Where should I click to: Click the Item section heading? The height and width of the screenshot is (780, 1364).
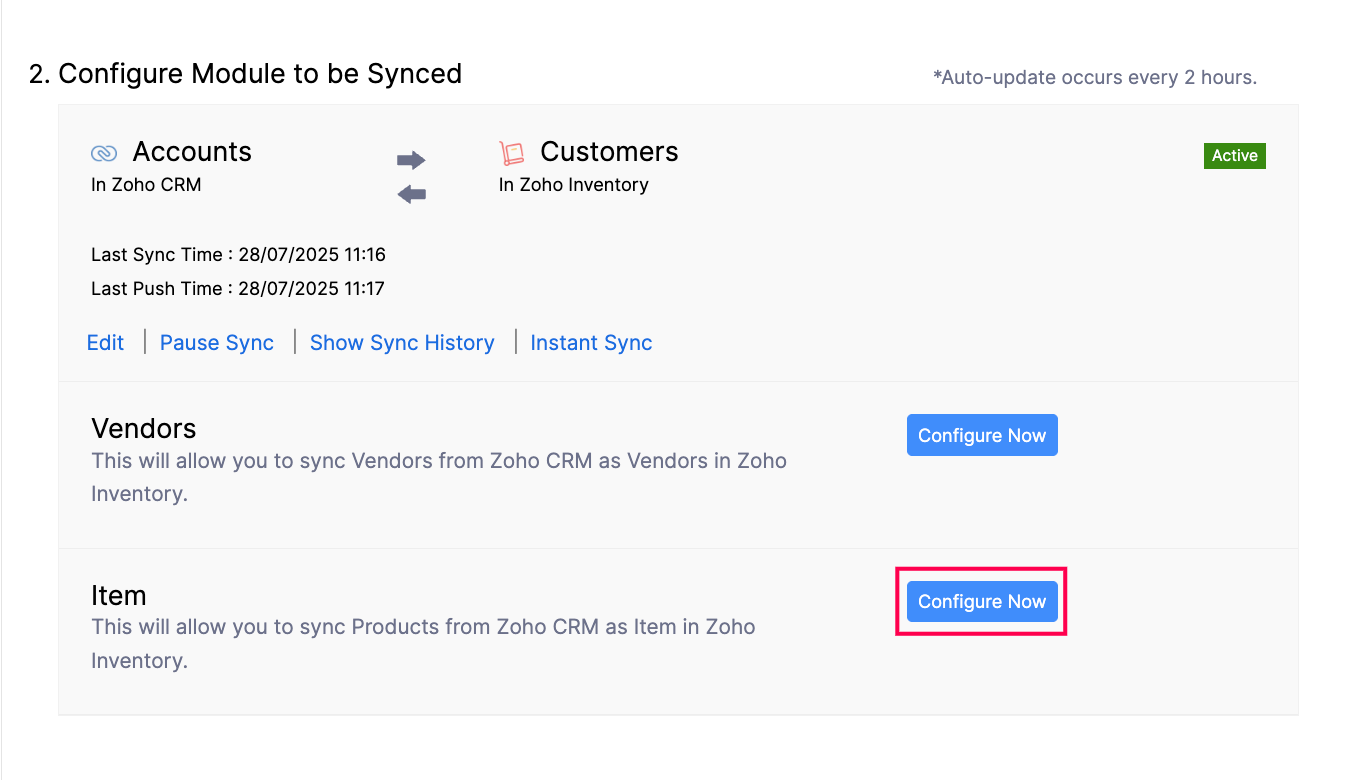coord(119,595)
